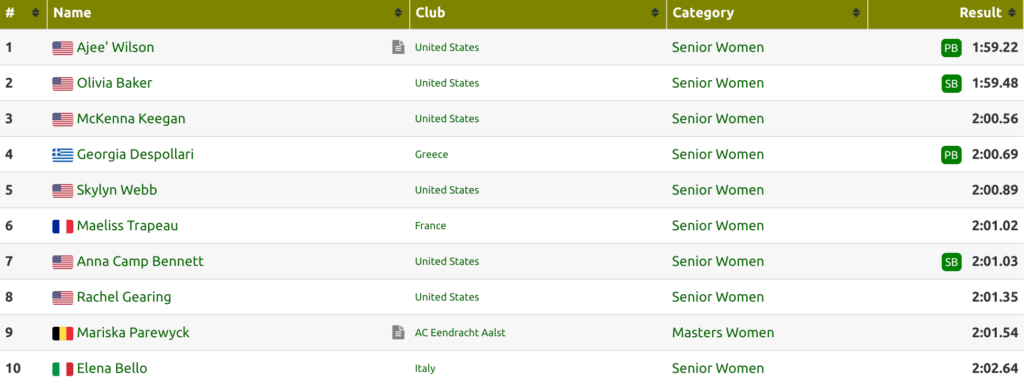Sort table by Club column arrows
The image size is (1024, 385).
point(655,13)
